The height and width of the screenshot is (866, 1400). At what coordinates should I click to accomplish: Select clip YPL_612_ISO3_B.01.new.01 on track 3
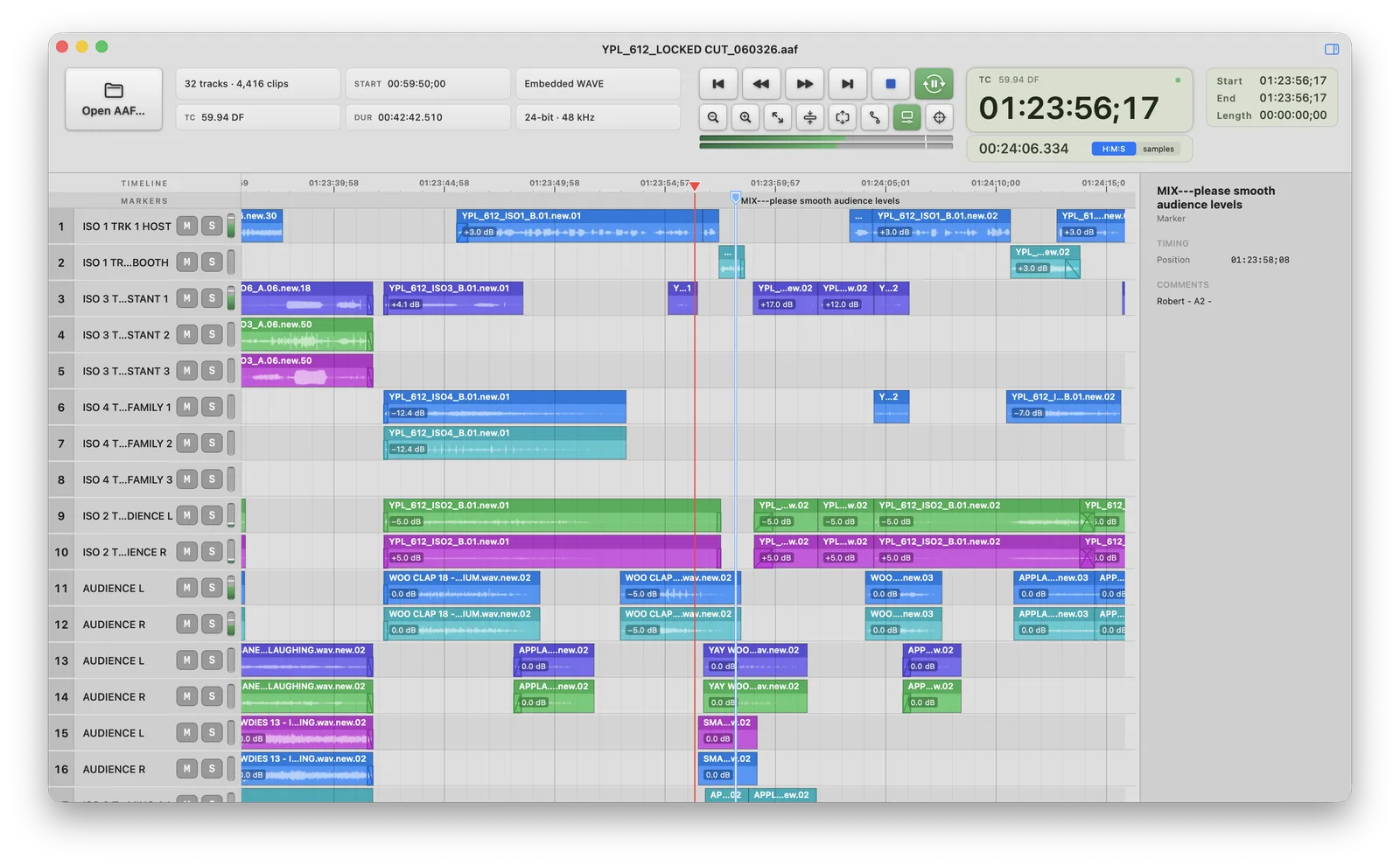(x=453, y=298)
